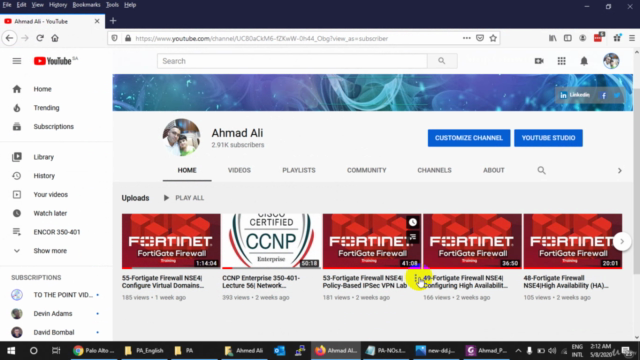The height and width of the screenshot is (360, 640).
Task: Open the Firefox Bookmarks menu
Action: click(86, 5)
